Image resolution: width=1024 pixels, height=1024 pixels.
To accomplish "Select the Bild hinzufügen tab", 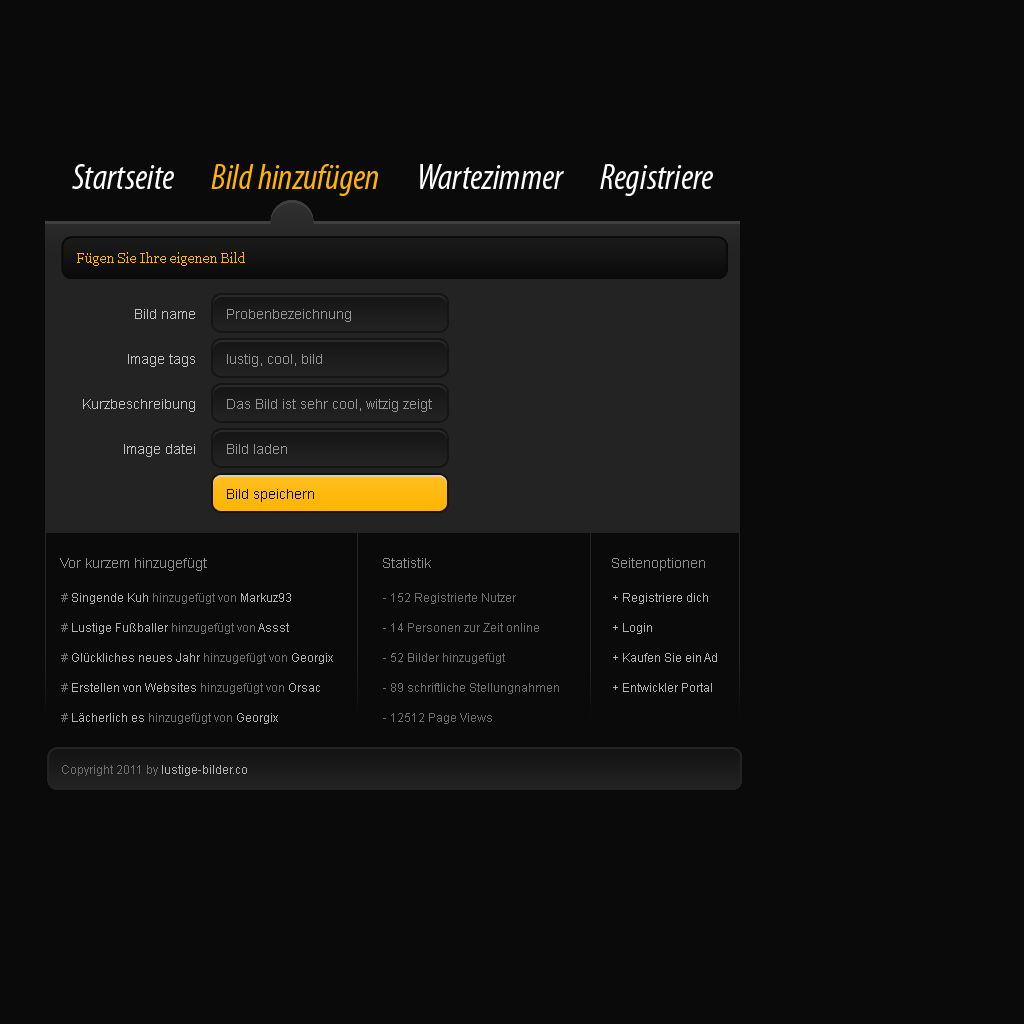I will (x=294, y=178).
